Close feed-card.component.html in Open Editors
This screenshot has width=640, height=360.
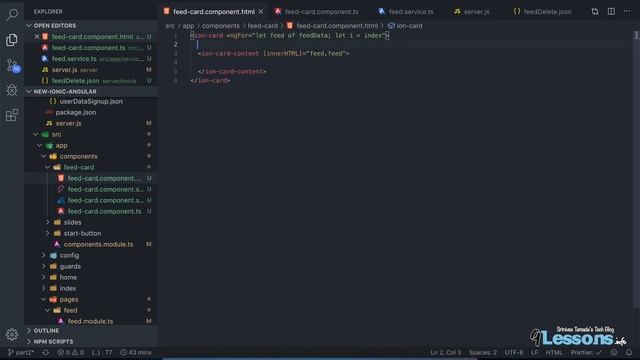click(x=37, y=36)
